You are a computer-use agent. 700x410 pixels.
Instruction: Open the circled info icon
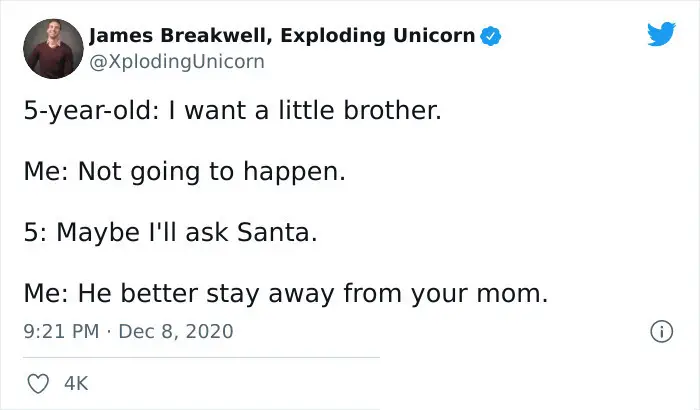[661, 331]
